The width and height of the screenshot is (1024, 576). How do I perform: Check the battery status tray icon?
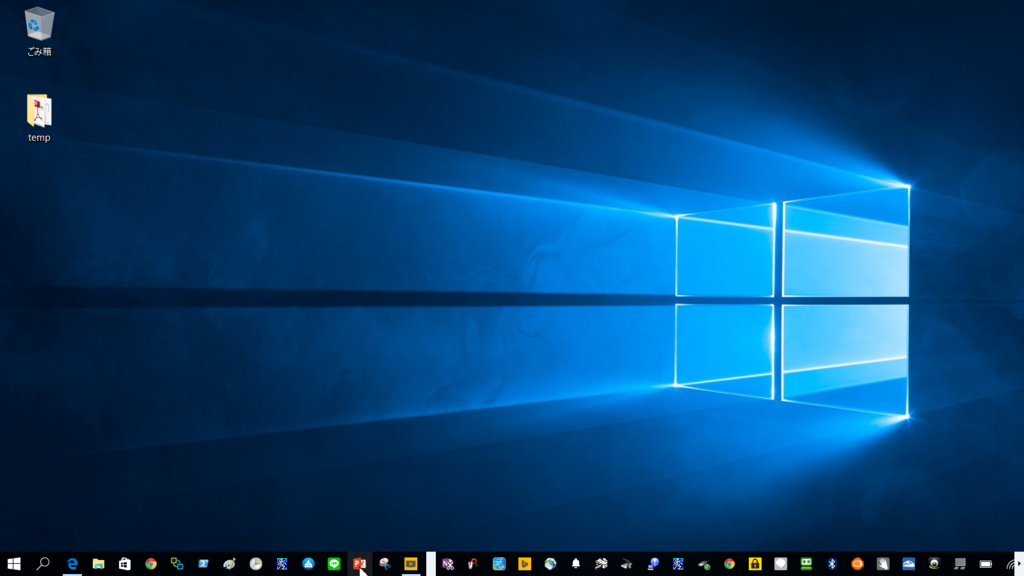pyautogui.click(x=985, y=564)
